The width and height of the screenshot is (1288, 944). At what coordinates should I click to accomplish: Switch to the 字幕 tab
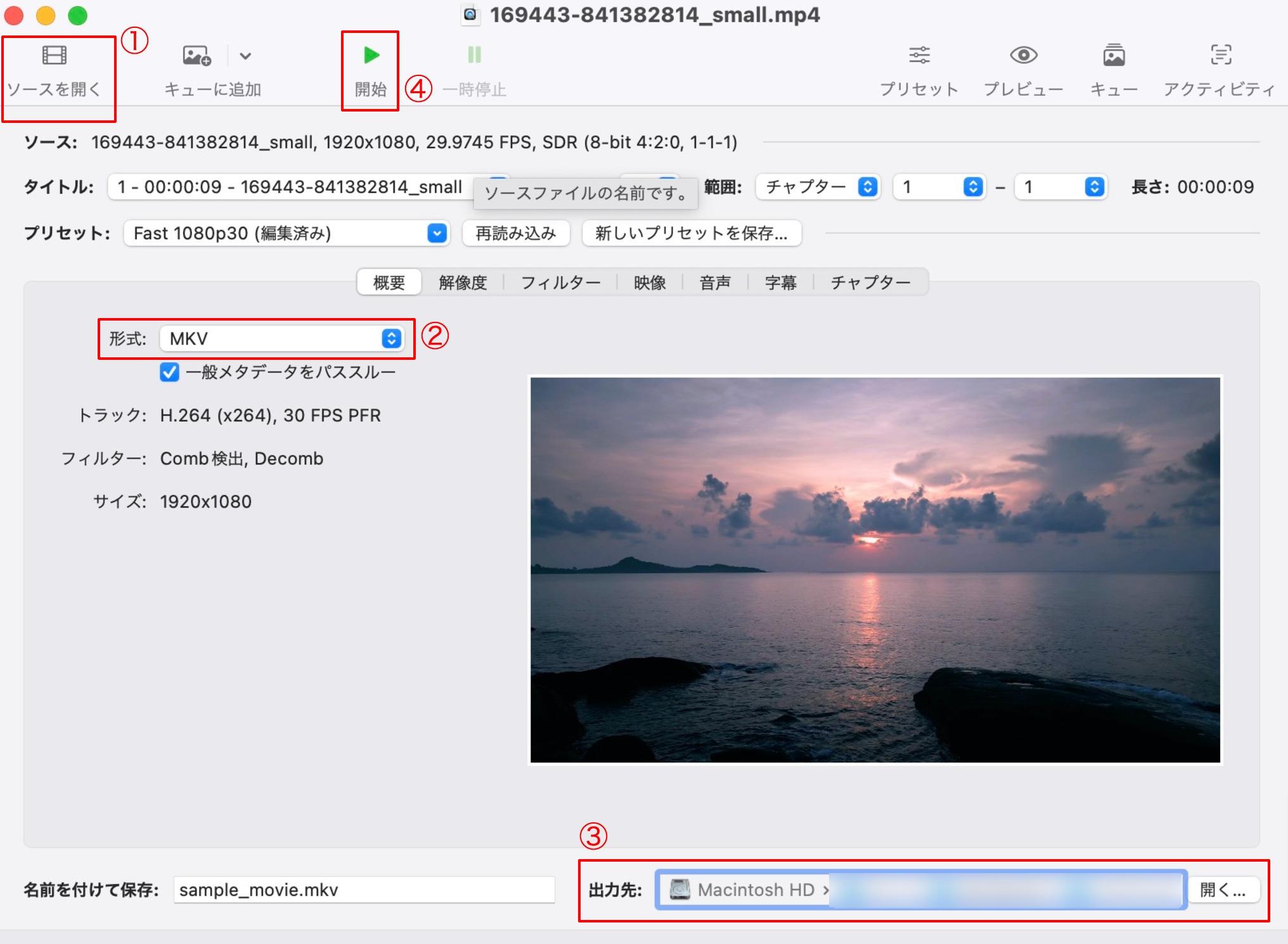780,282
